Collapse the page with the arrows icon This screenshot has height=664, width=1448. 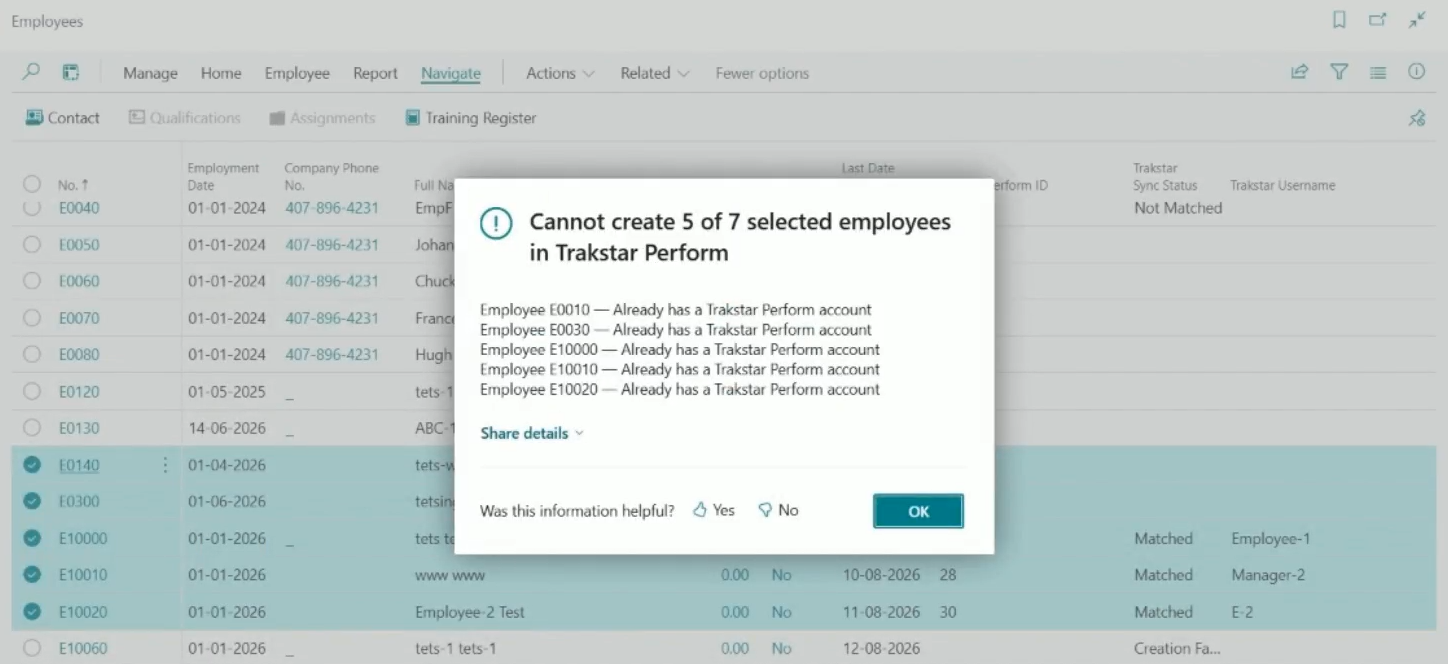(x=1417, y=20)
